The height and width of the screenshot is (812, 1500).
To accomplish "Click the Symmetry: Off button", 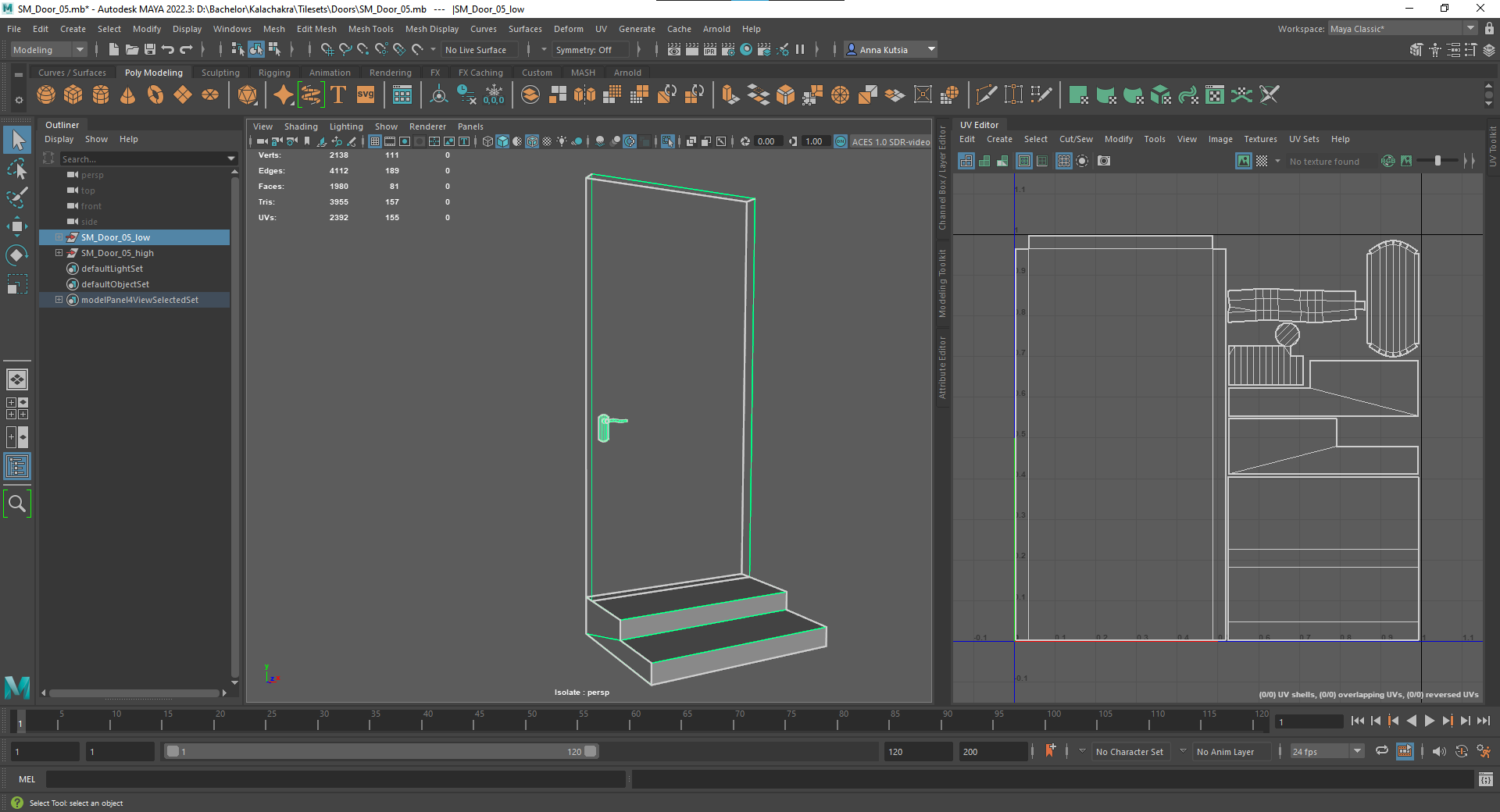I will point(590,49).
